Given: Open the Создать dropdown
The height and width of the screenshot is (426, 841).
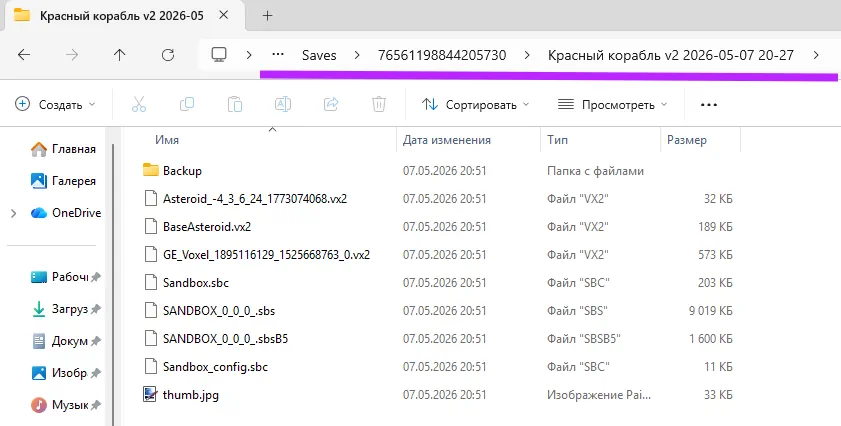Looking at the screenshot, I should tap(55, 105).
